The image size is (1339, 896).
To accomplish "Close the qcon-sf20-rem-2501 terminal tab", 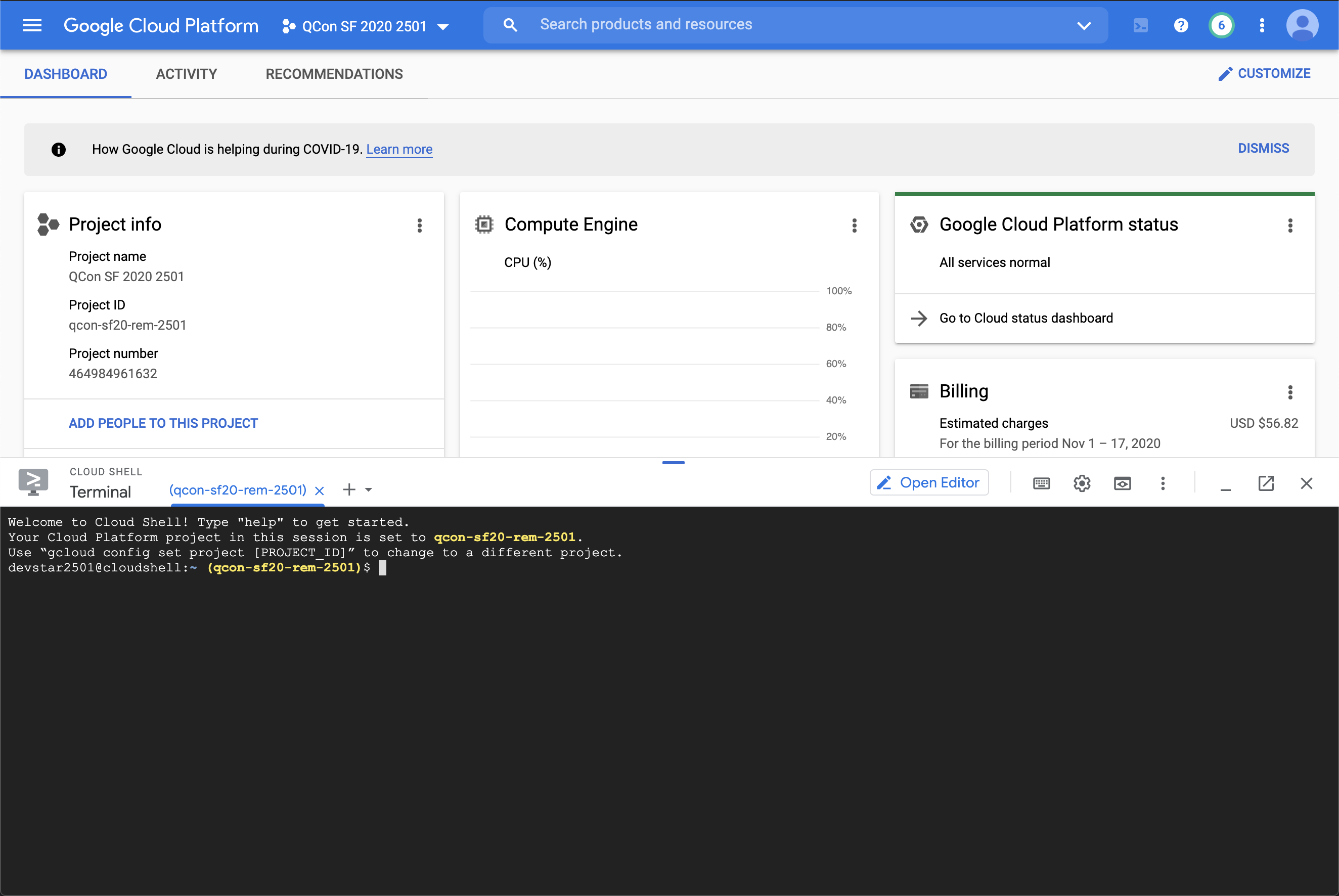I will [x=320, y=491].
